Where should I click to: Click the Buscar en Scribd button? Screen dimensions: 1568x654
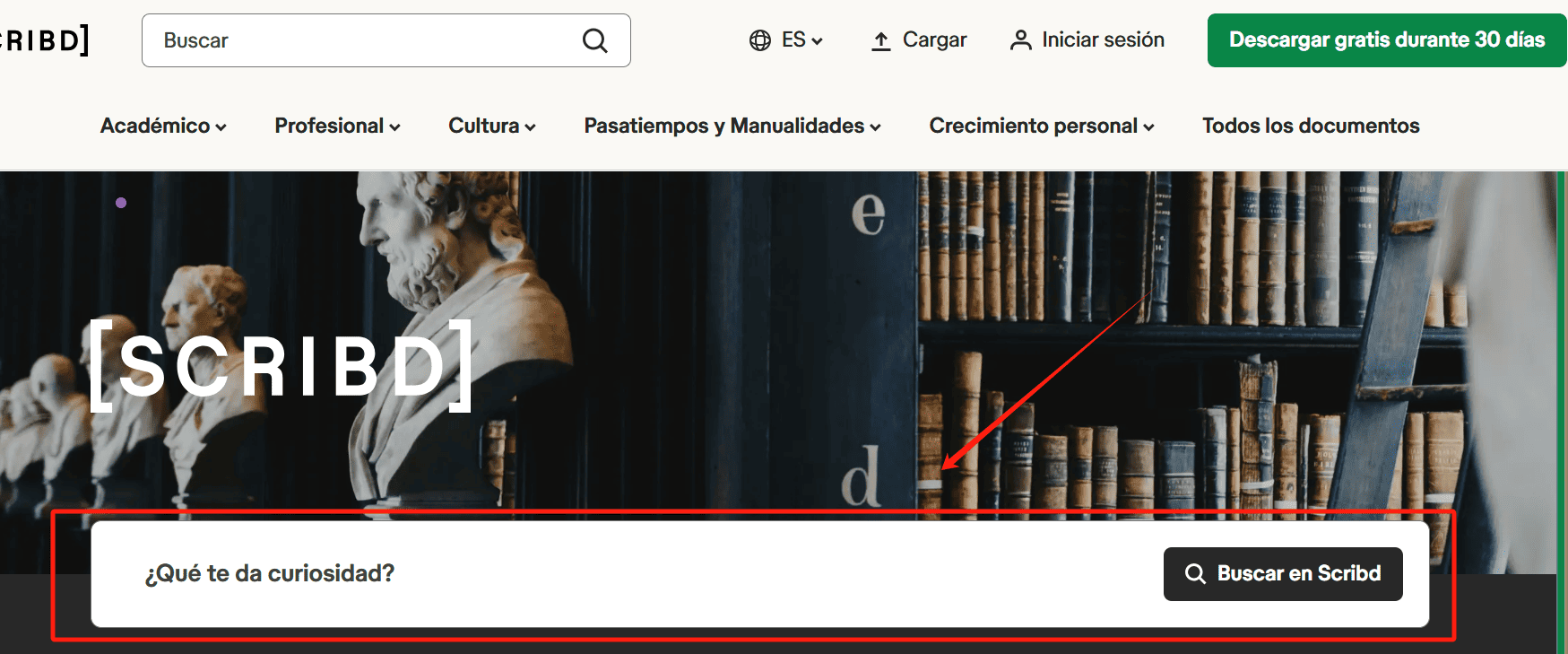[x=1283, y=574]
